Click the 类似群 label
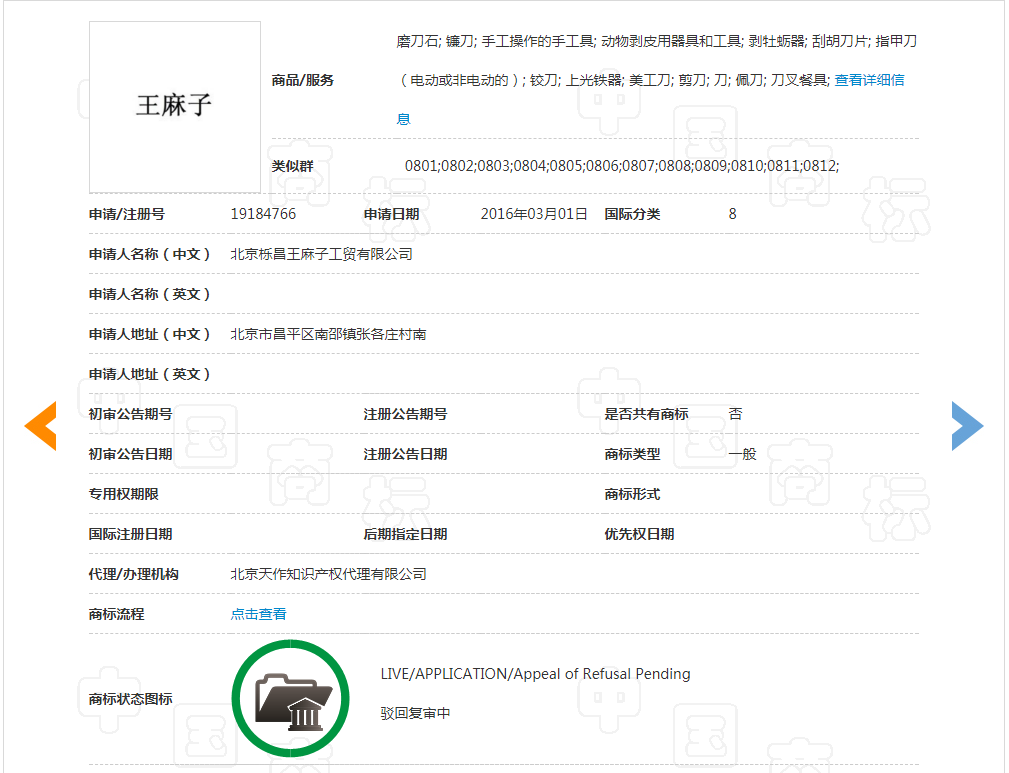The height and width of the screenshot is (773, 1009). pyautogui.click(x=292, y=165)
